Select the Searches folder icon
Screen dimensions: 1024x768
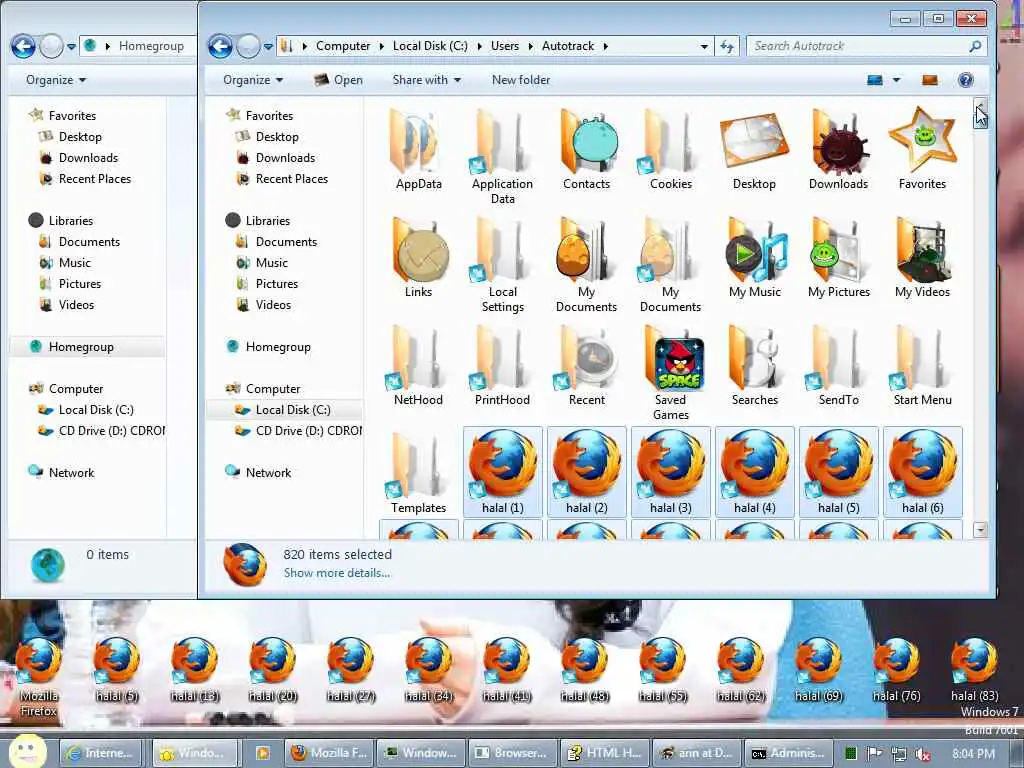pos(754,365)
